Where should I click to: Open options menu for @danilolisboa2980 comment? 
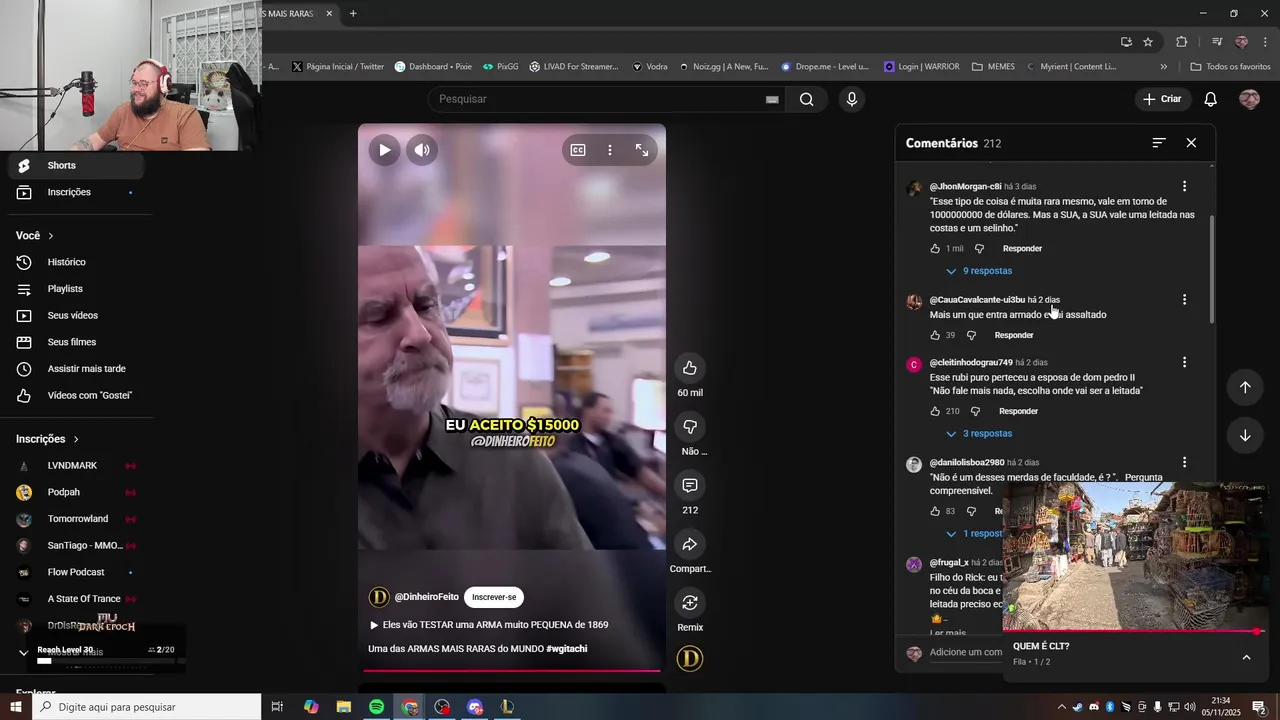point(1184,463)
